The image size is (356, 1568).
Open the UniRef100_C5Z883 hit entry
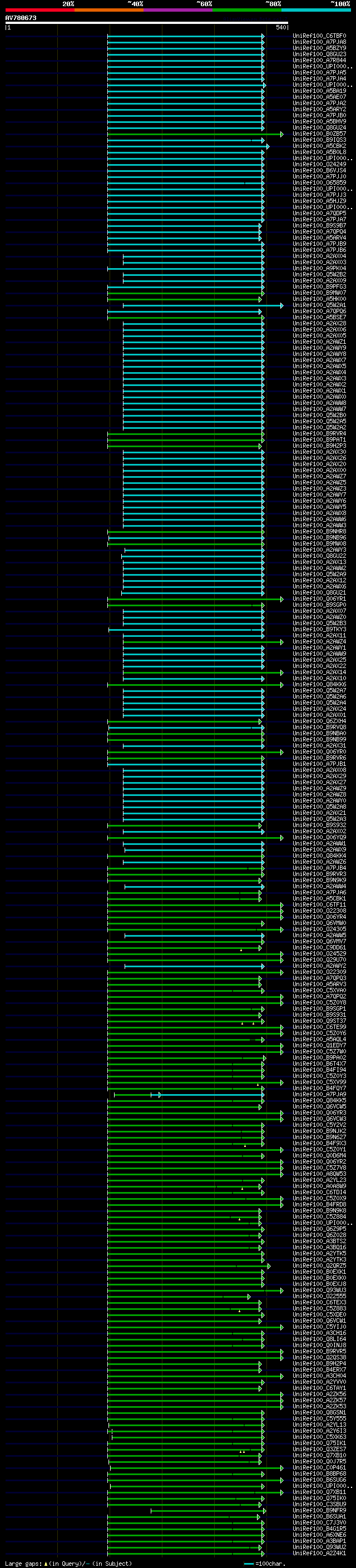319,1308
